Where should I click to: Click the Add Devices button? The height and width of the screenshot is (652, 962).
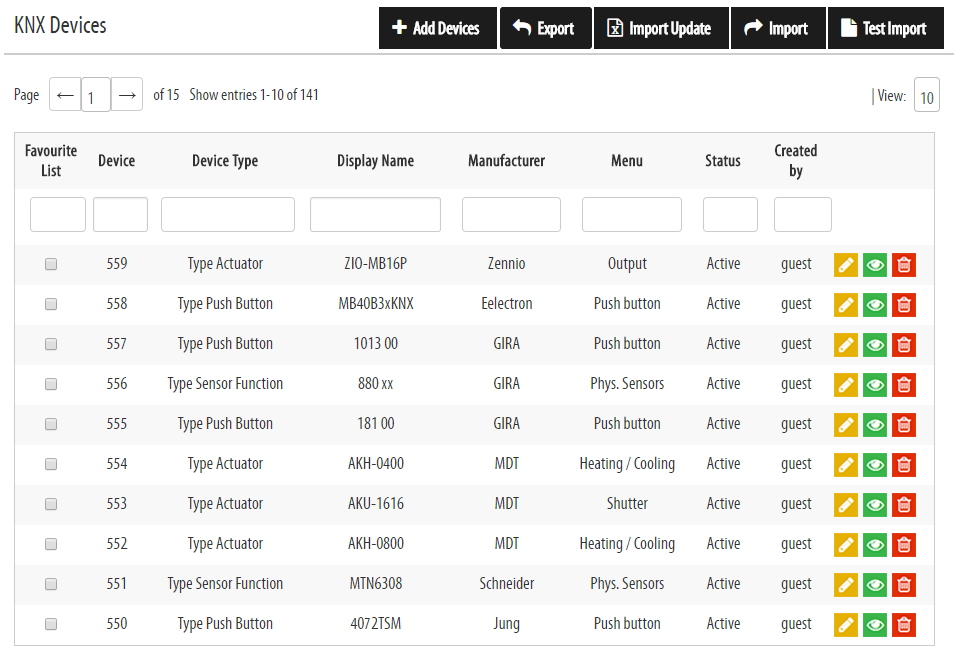[438, 28]
